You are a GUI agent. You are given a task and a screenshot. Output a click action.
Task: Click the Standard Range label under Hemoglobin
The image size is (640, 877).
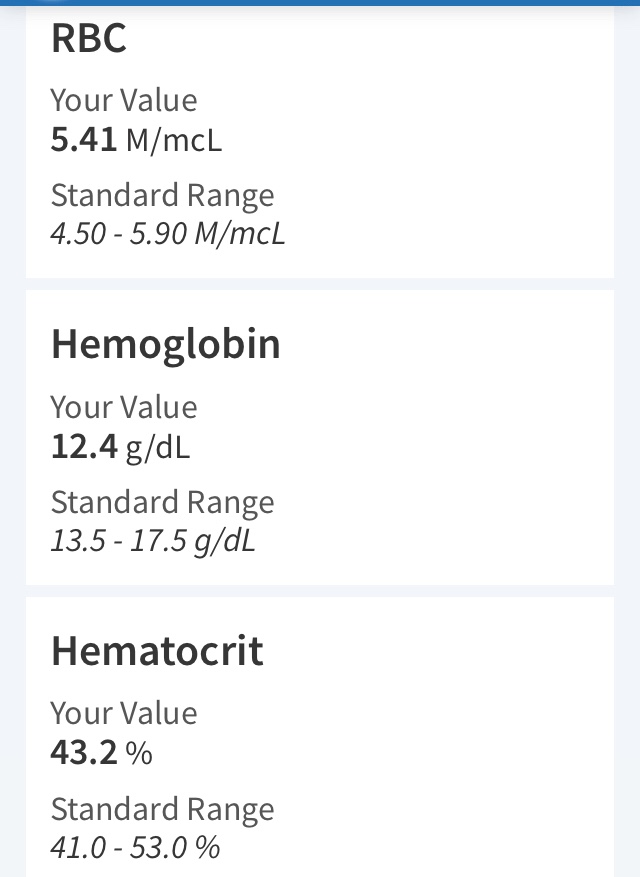point(162,502)
